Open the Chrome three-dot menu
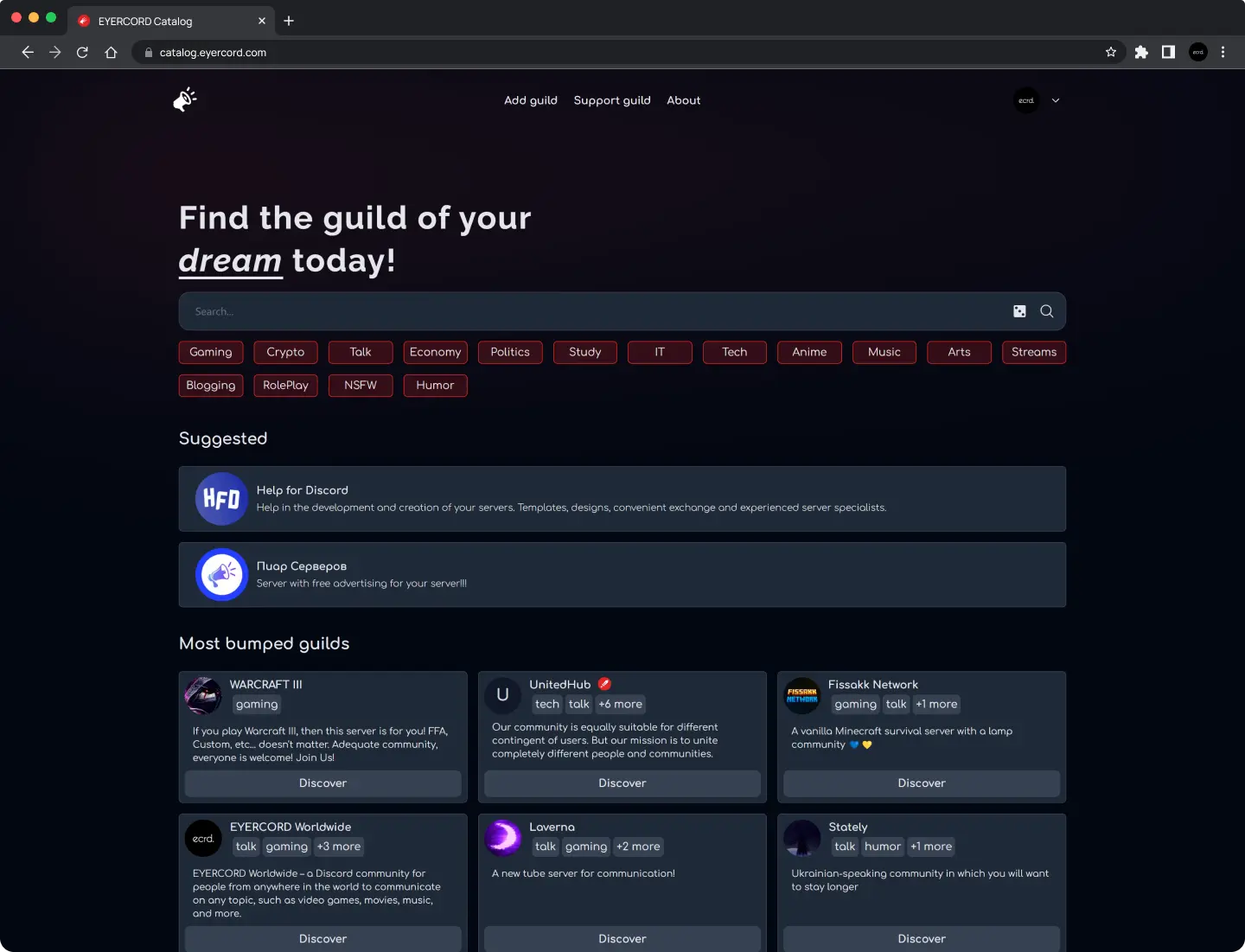This screenshot has width=1245, height=952. 1223,52
